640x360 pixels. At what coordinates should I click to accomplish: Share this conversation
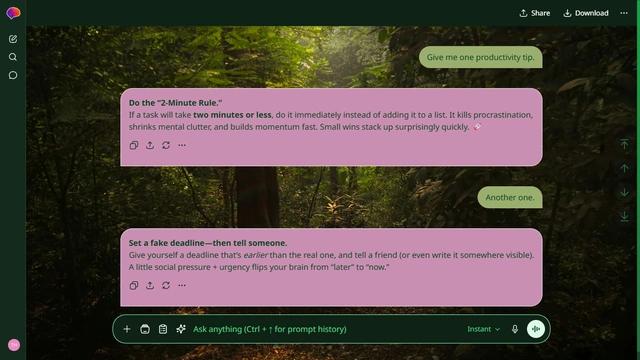(534, 13)
